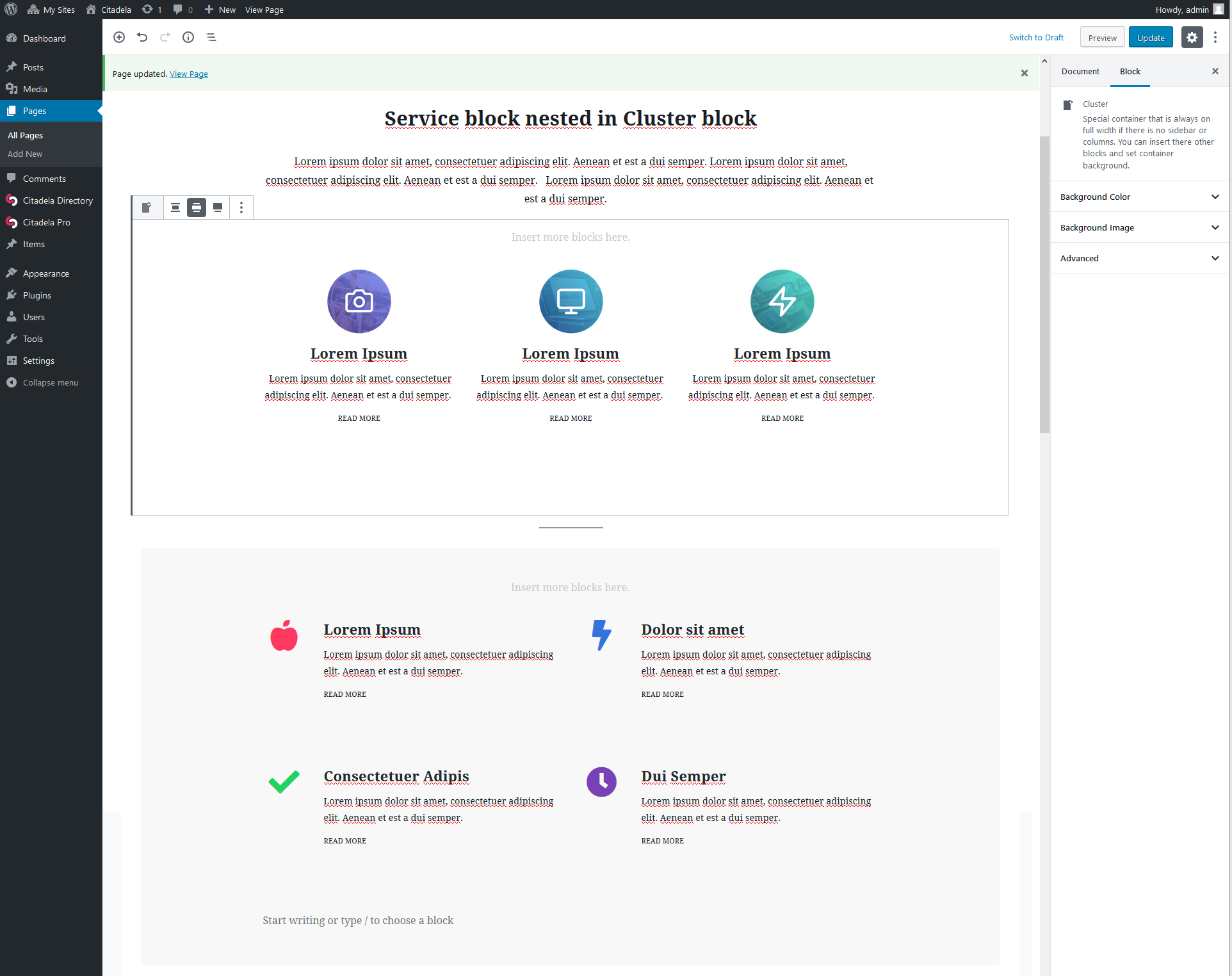The image size is (1232, 976).
Task: Click the block alignment right icon
Action: click(219, 207)
